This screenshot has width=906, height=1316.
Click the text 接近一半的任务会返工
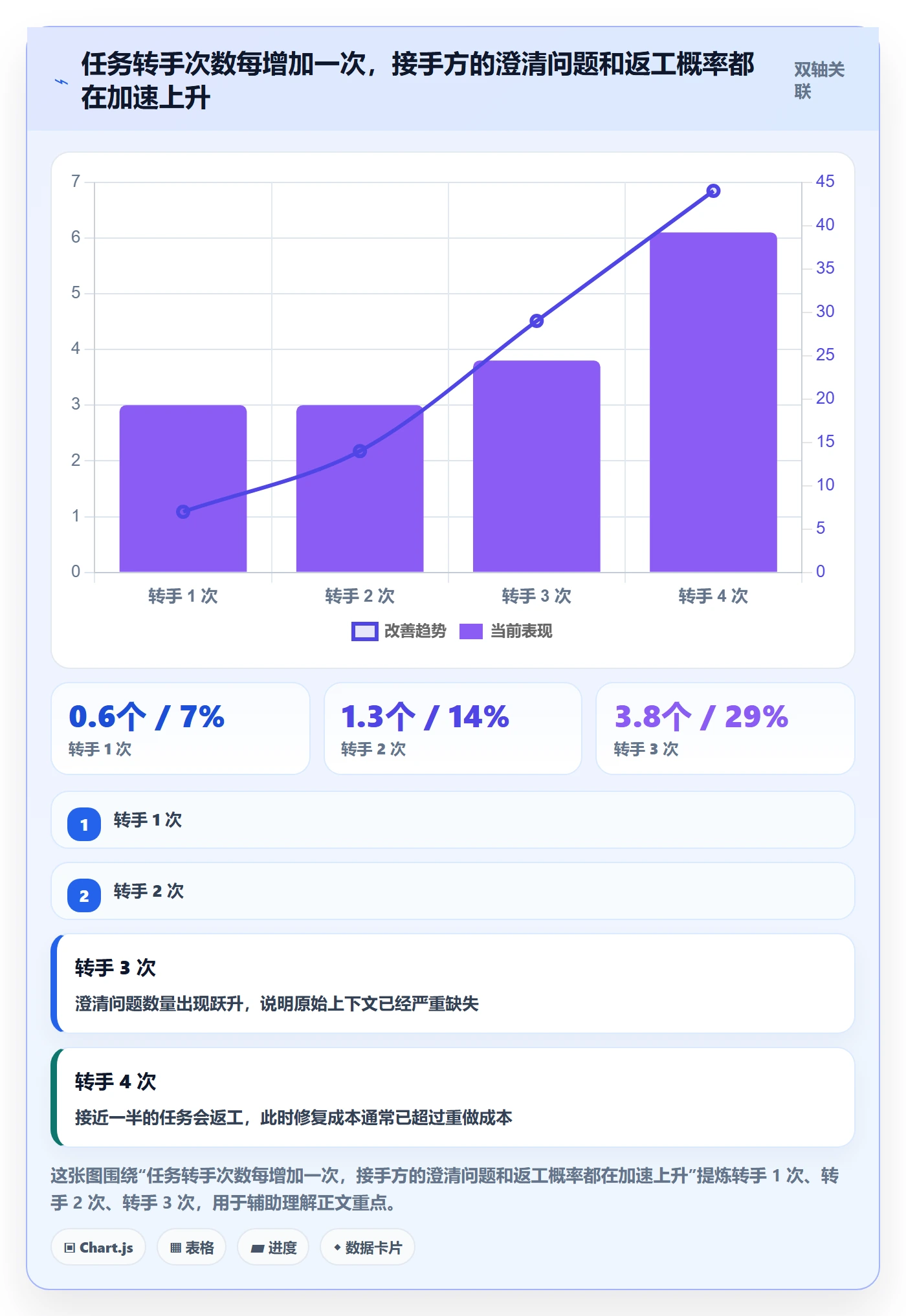[159, 1118]
